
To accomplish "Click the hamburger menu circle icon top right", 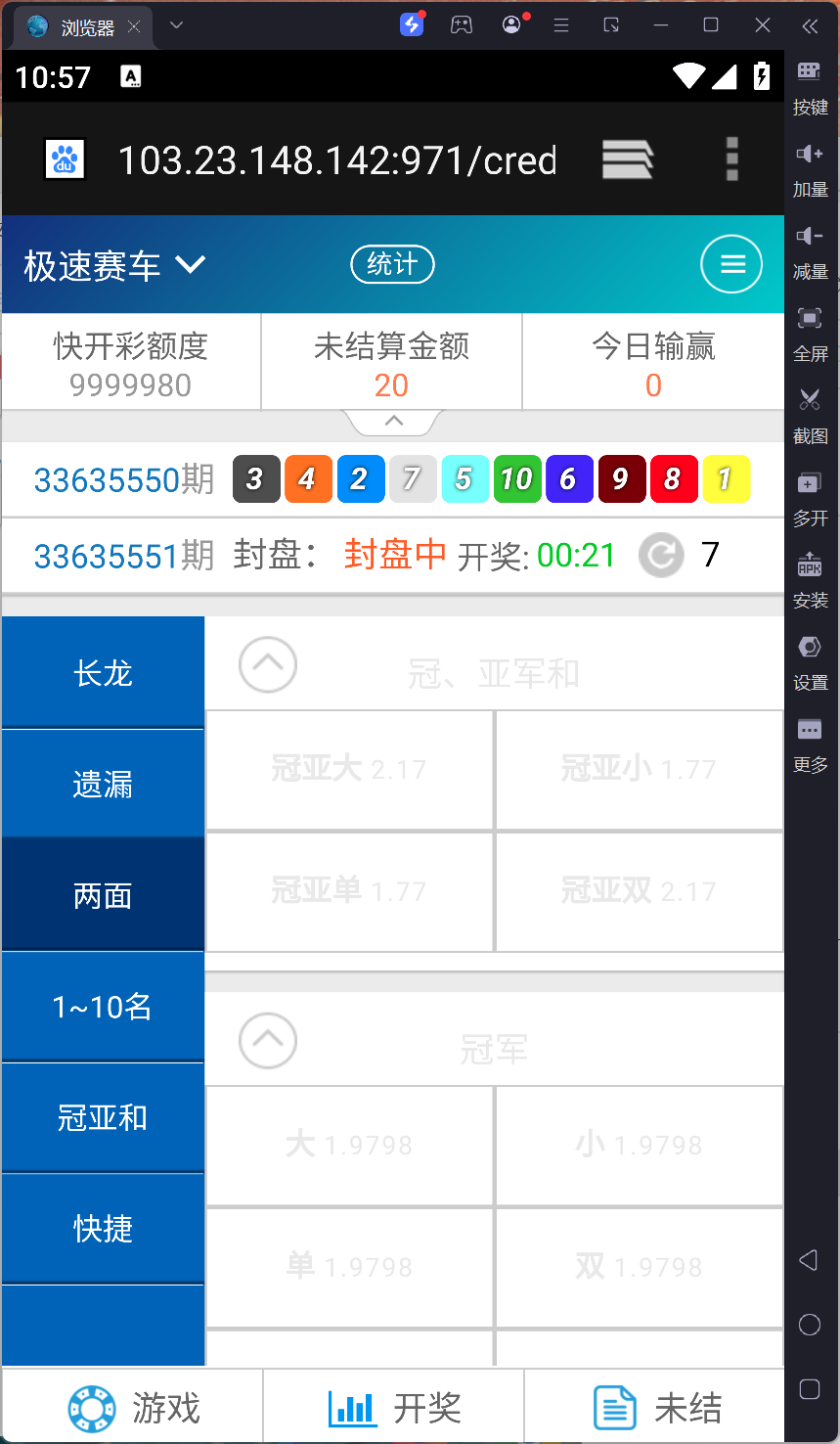I will tap(730, 264).
